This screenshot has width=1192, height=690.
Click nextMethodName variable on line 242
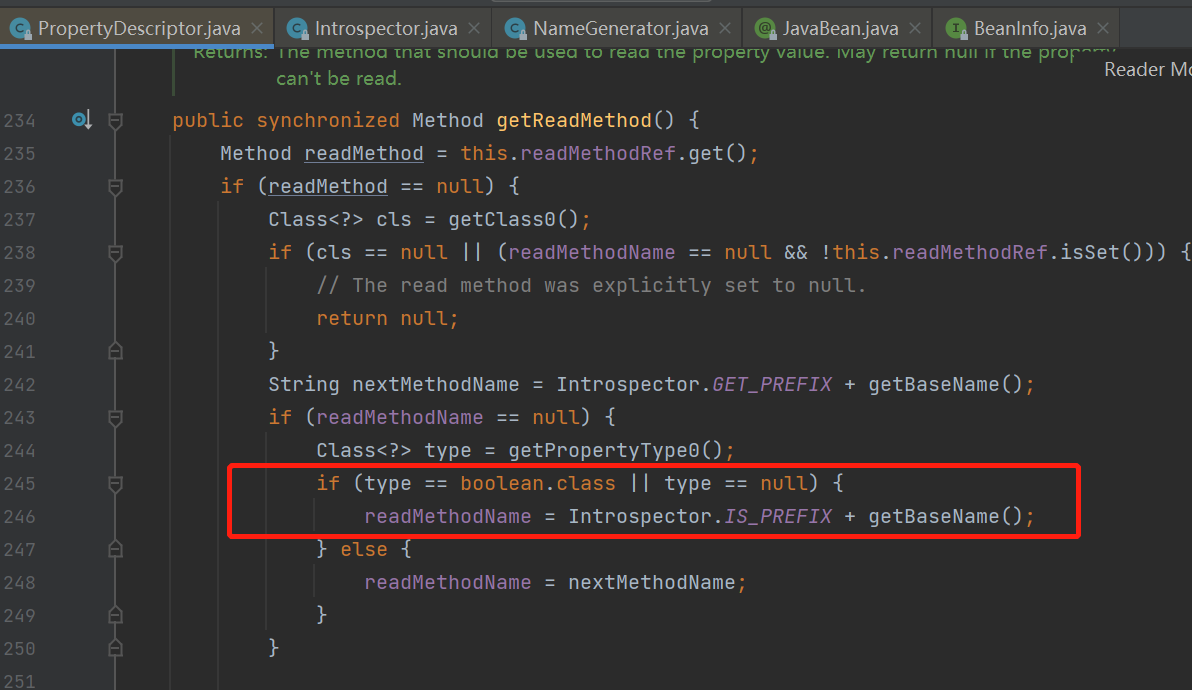point(435,385)
